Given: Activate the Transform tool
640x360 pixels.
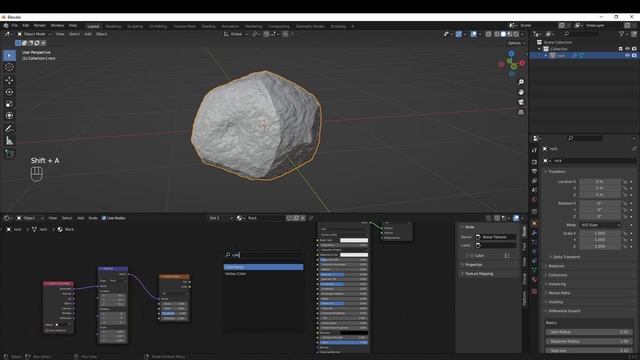Looking at the screenshot, I should click(9, 116).
